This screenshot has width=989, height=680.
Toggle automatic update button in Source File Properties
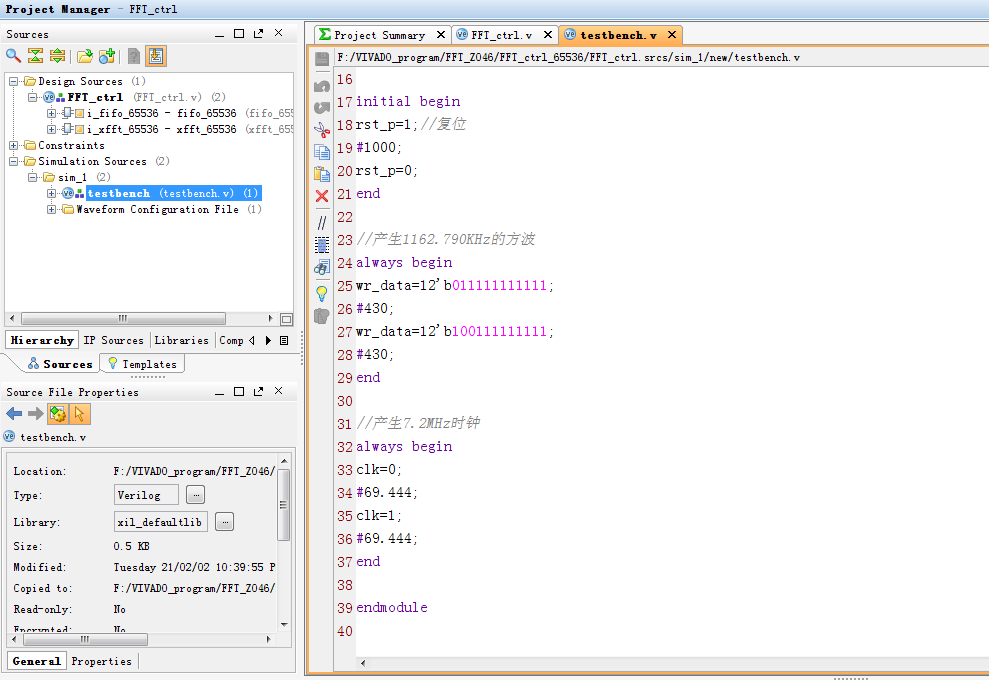[x=58, y=414]
